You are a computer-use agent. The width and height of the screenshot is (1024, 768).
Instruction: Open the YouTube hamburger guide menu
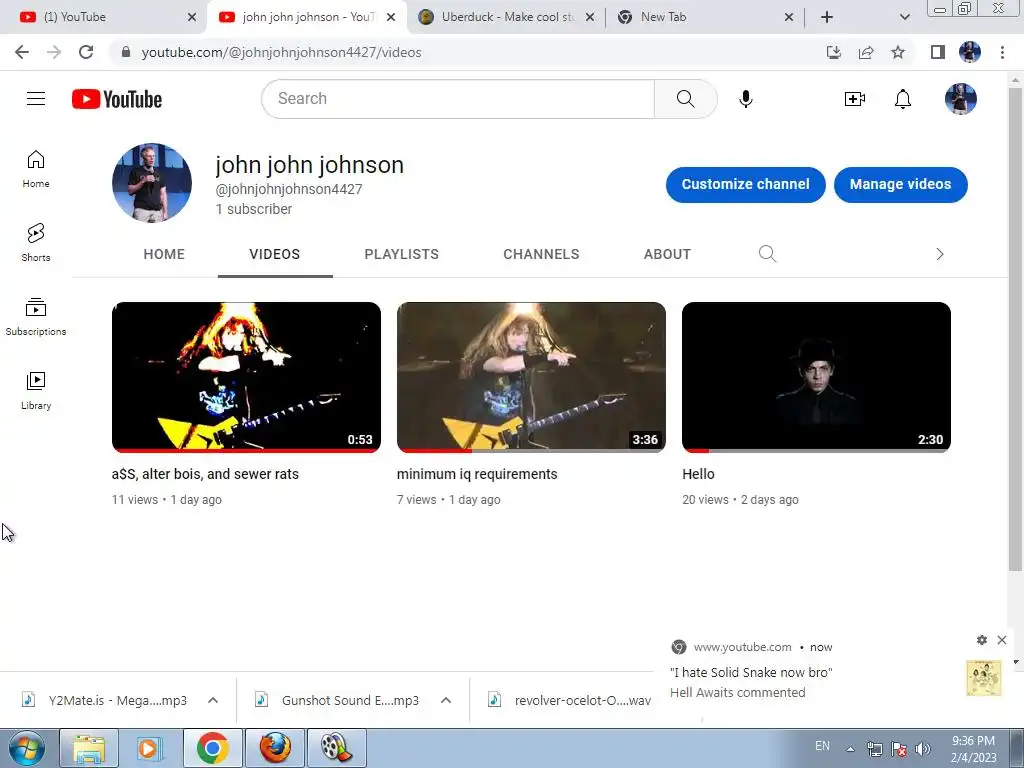[36, 99]
